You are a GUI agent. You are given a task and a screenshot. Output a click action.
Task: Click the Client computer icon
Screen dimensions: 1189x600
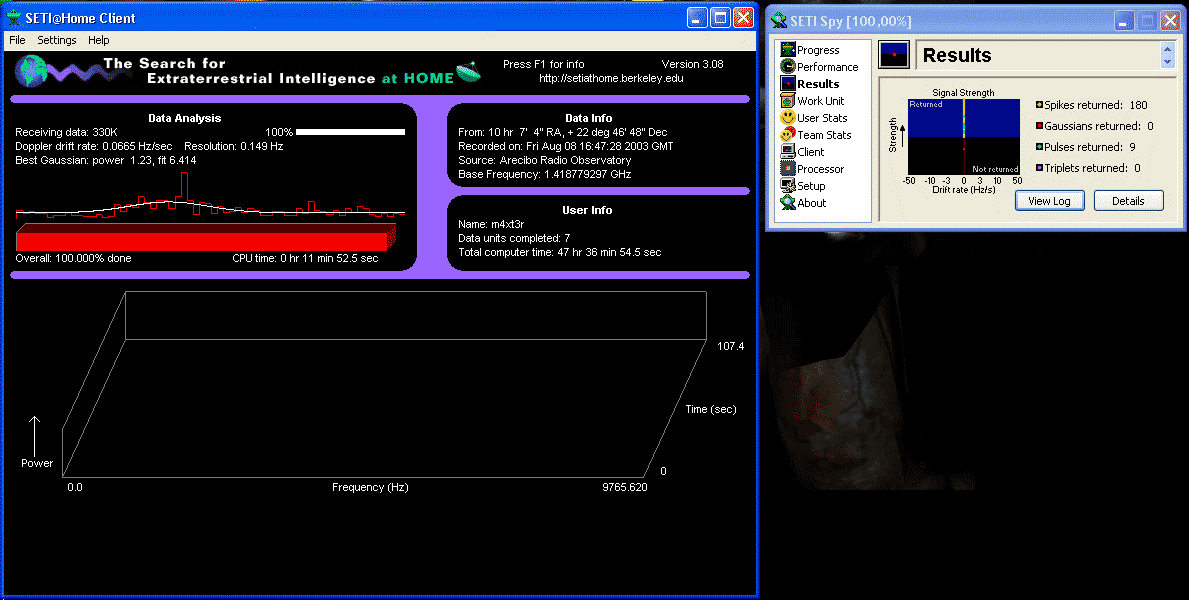tap(788, 152)
